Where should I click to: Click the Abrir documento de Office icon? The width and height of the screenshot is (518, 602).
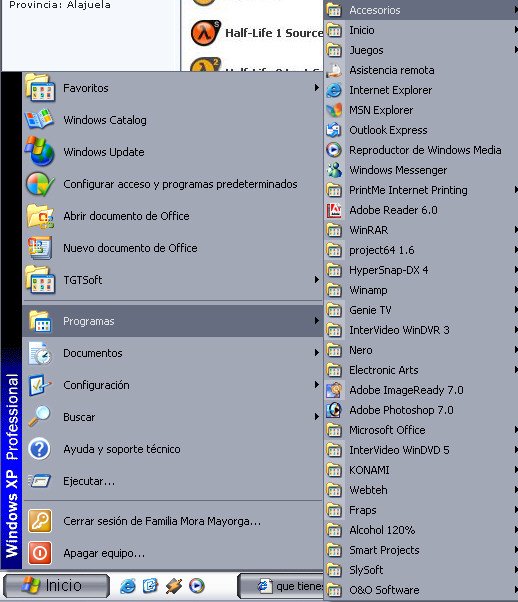click(40, 216)
